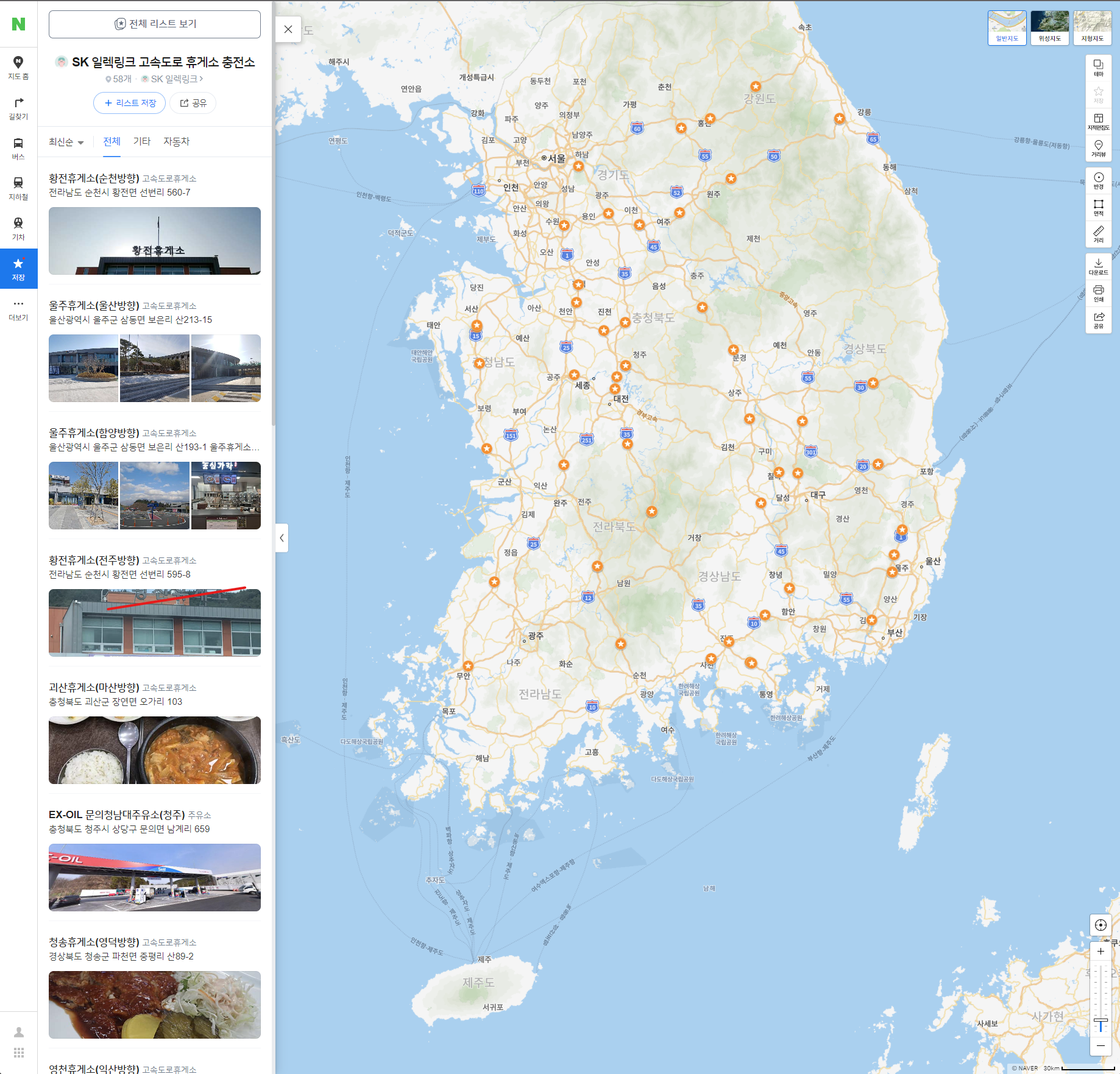Screen dimensions: 1120x1074
Task: View the first 울주휴게소(울산방향) photo
Action: coord(83,368)
